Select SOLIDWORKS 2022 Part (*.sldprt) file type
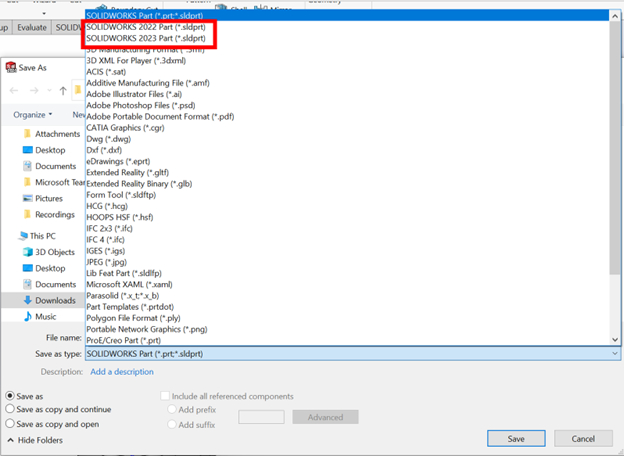This screenshot has width=624, height=456. pyautogui.click(x=347, y=27)
